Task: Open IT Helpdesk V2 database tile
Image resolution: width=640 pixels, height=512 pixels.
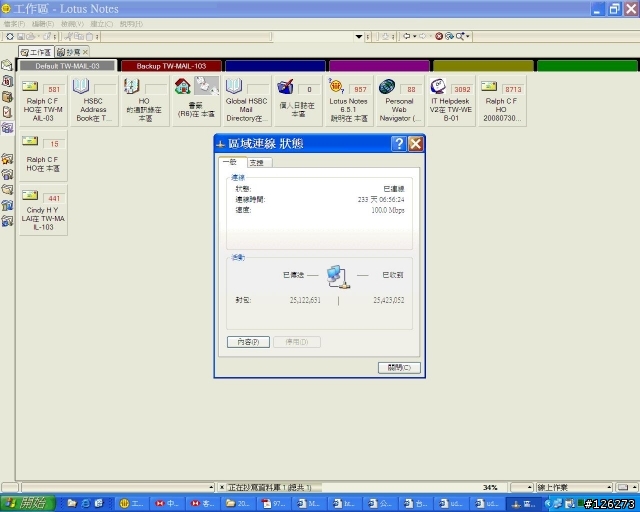Action: pos(451,101)
